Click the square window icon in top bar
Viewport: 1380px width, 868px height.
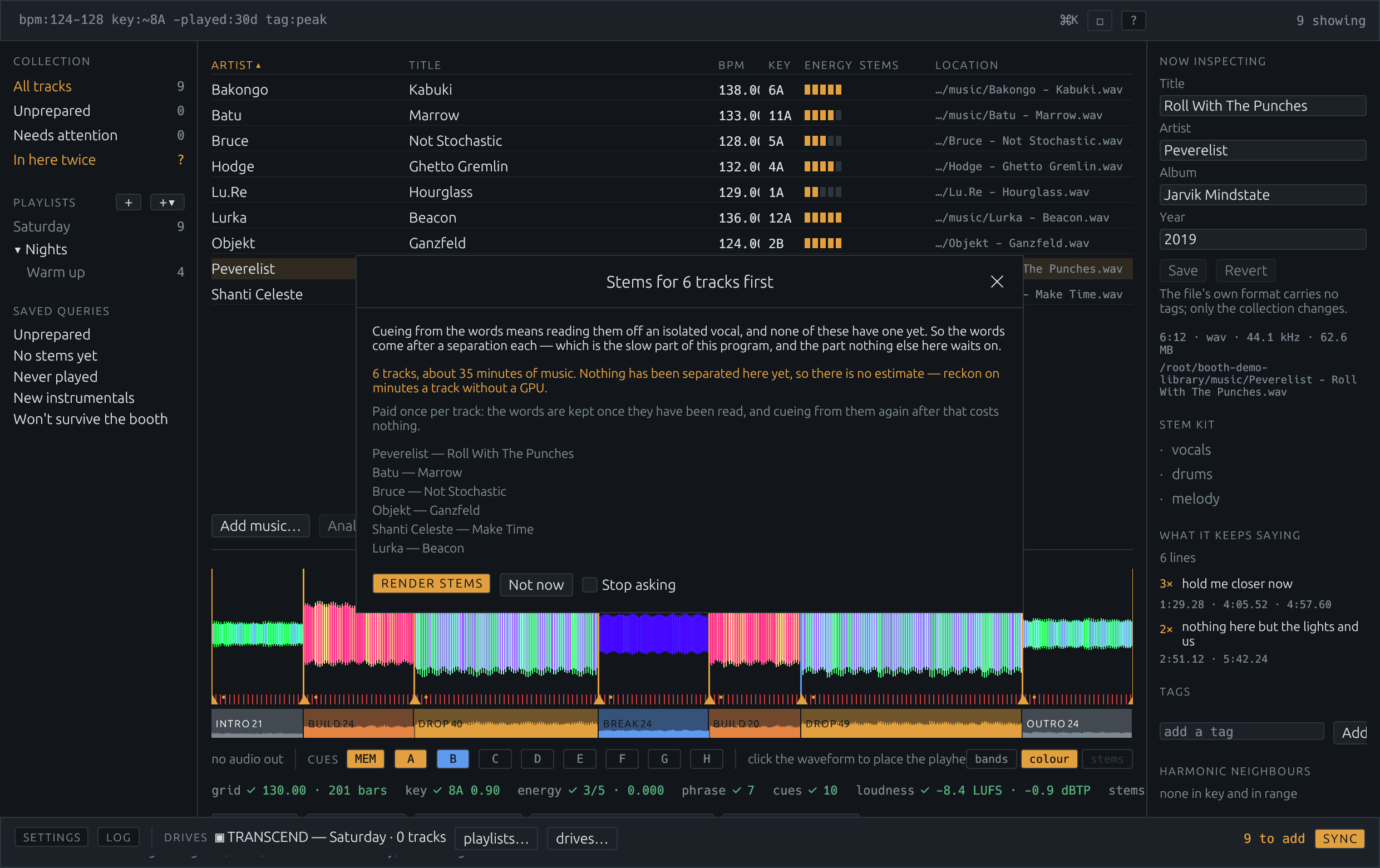pos(1099,21)
